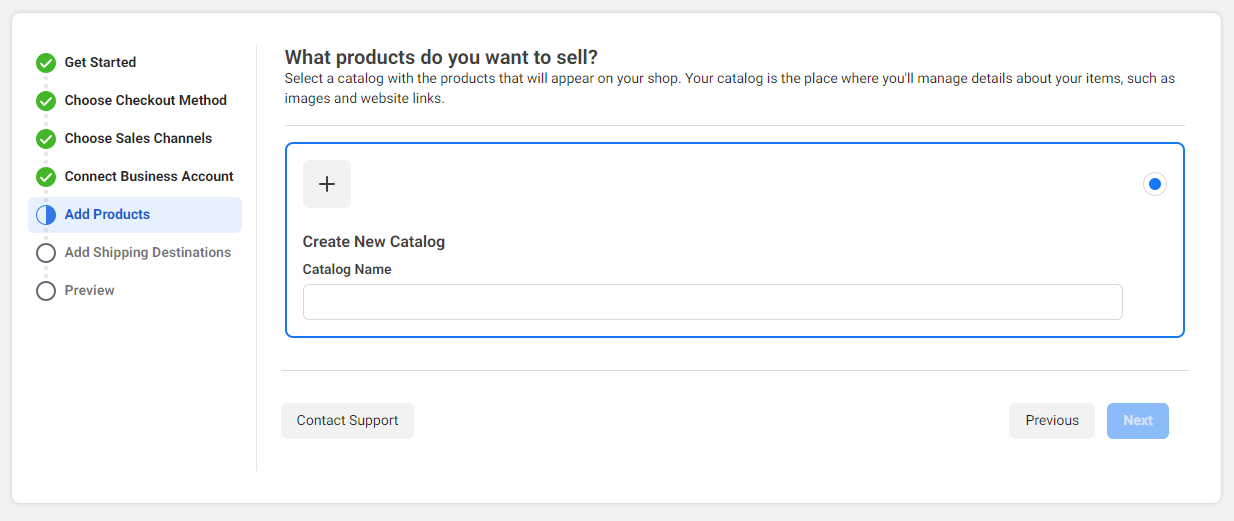Image resolution: width=1234 pixels, height=521 pixels.
Task: Click the checkmark icon for Connect Business Account
Action: [x=46, y=177]
